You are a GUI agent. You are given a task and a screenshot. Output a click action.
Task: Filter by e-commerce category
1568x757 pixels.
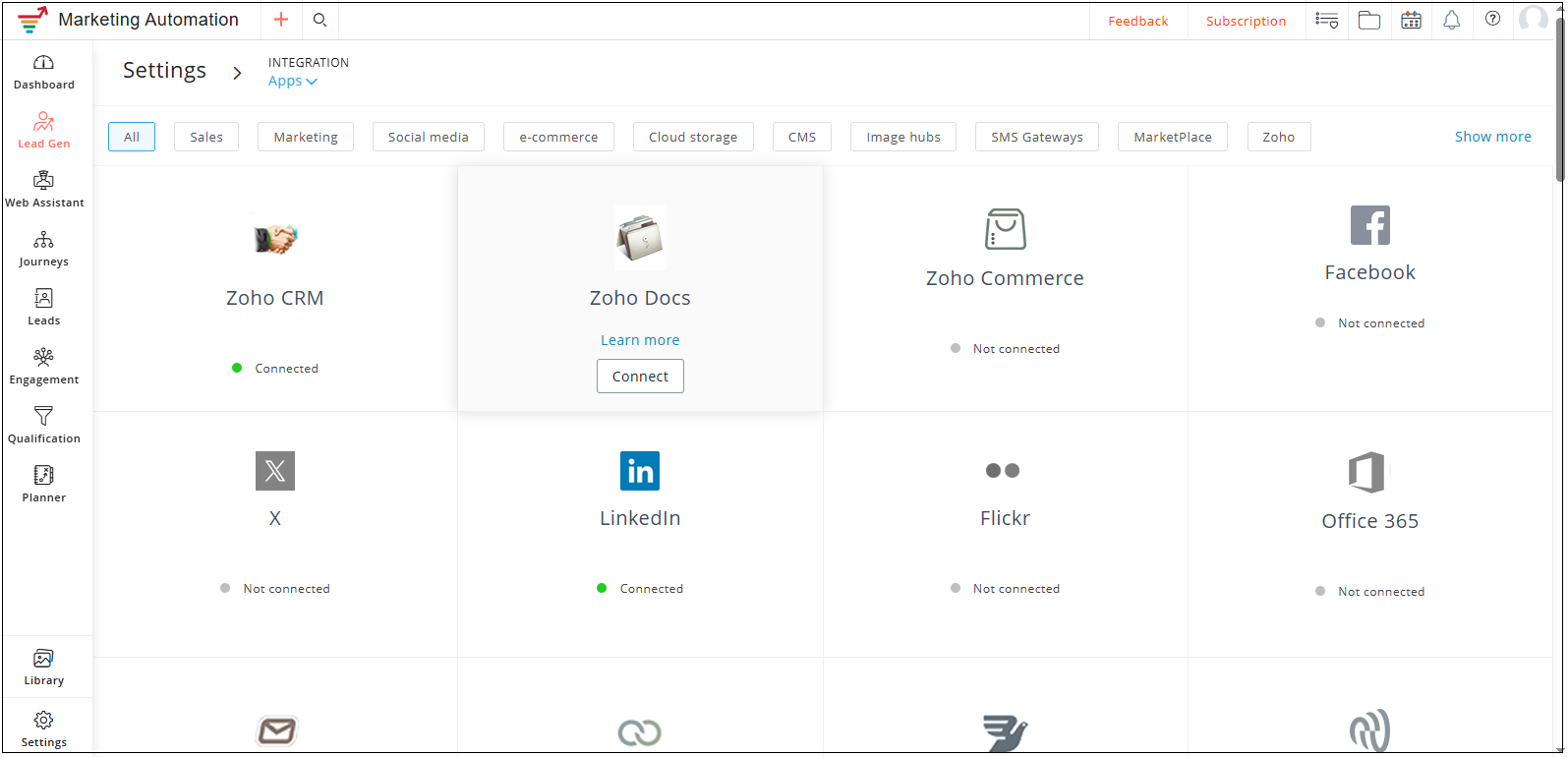pos(558,137)
